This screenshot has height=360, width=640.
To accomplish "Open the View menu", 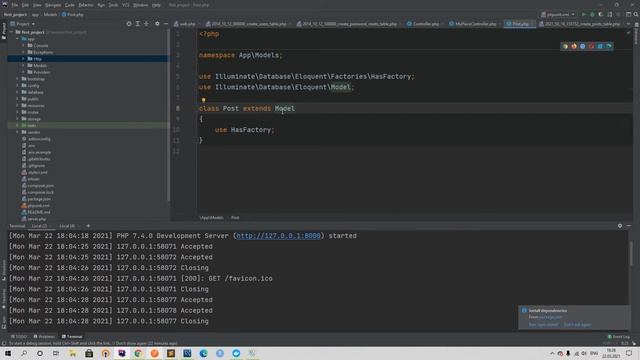I will [37, 5].
